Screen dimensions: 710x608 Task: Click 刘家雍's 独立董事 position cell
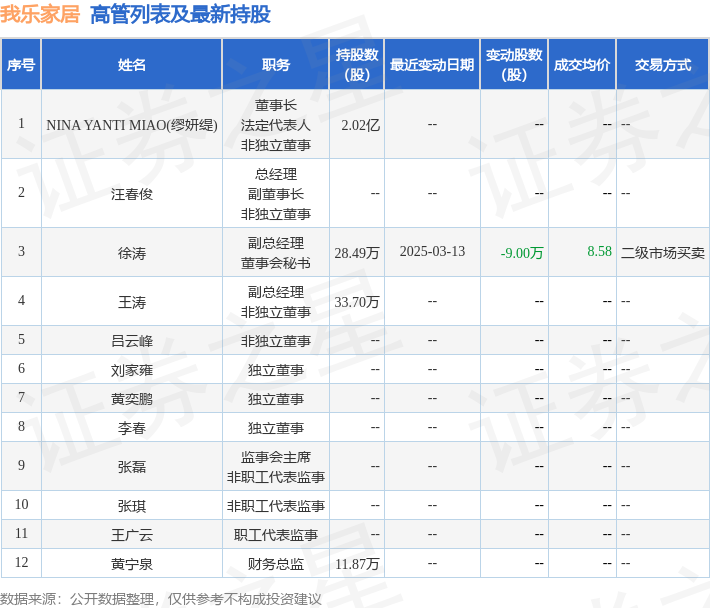pyautogui.click(x=276, y=370)
